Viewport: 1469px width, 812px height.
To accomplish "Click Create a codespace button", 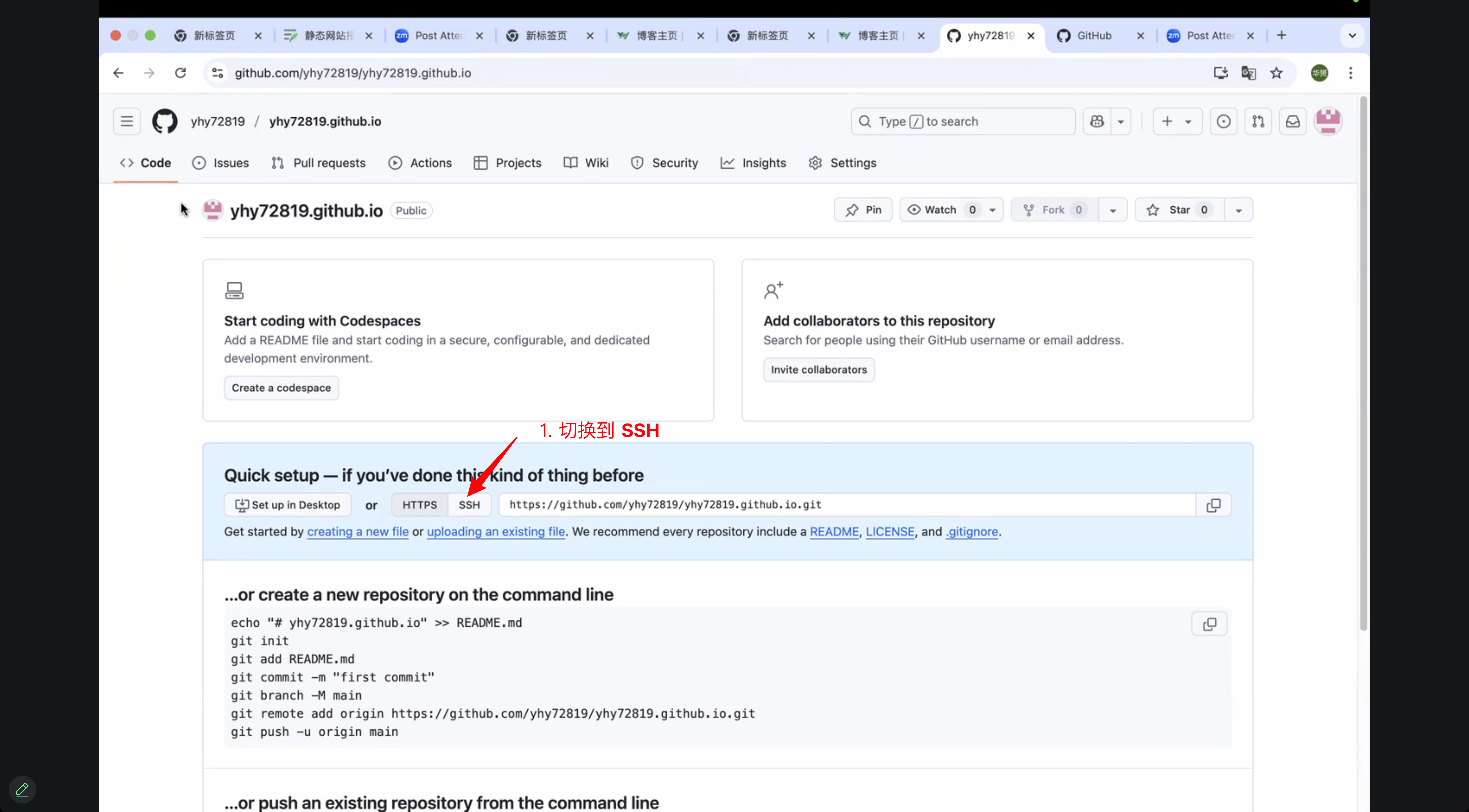I will click(x=281, y=388).
